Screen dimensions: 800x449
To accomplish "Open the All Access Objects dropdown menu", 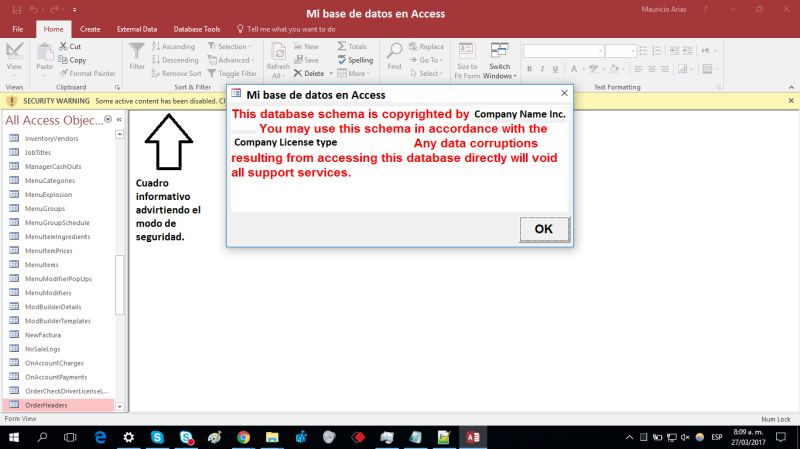I will point(108,119).
